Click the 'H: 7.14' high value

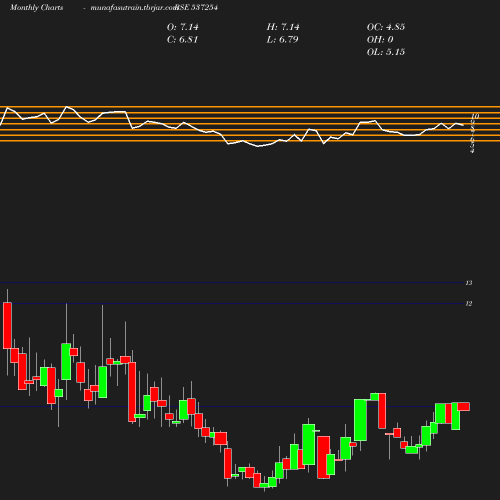(283, 27)
